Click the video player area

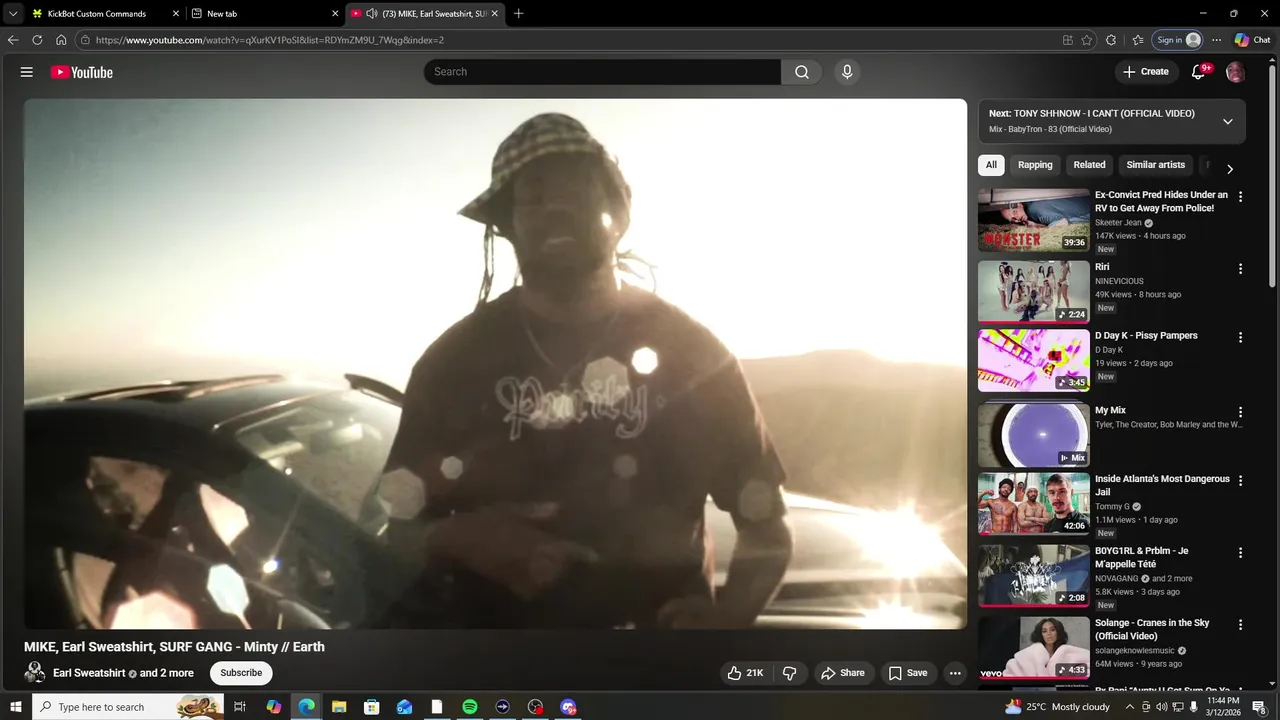click(x=496, y=364)
